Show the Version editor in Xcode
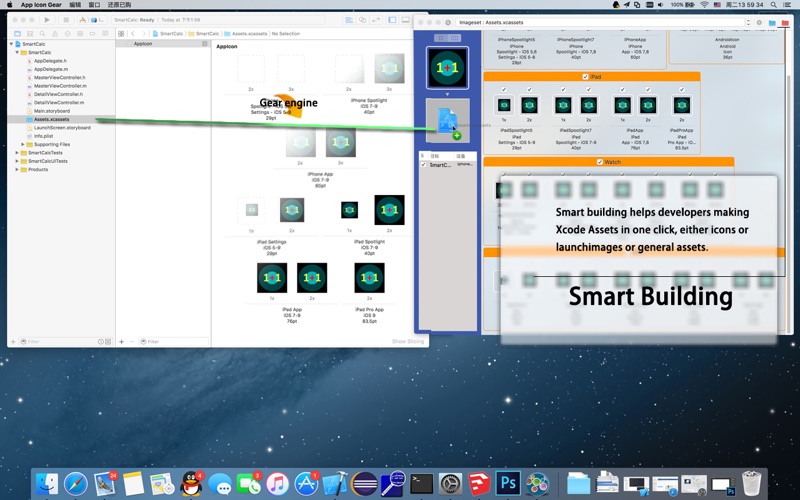Image resolution: width=800 pixels, height=500 pixels. [376, 20]
